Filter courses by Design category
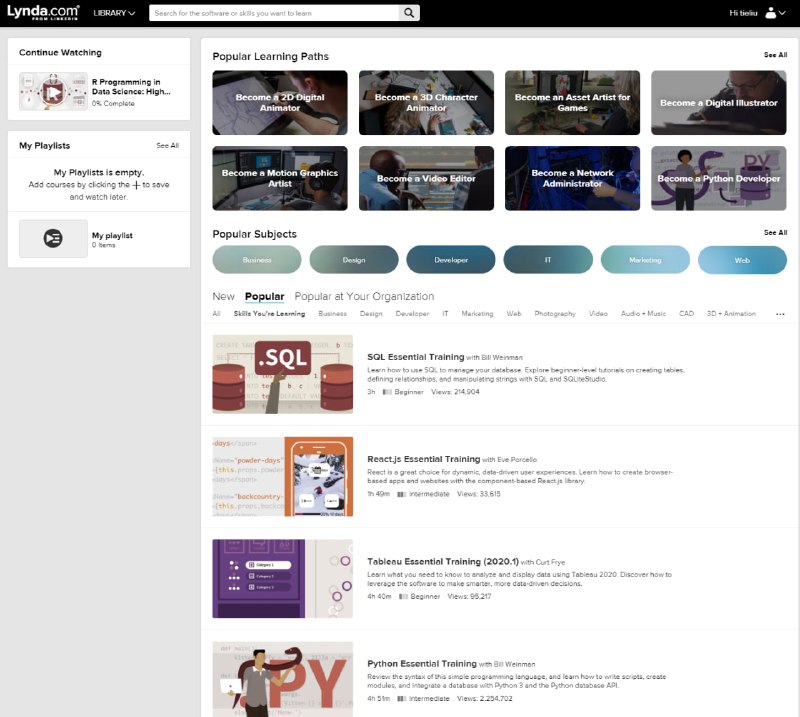This screenshot has width=800, height=717. click(x=371, y=314)
